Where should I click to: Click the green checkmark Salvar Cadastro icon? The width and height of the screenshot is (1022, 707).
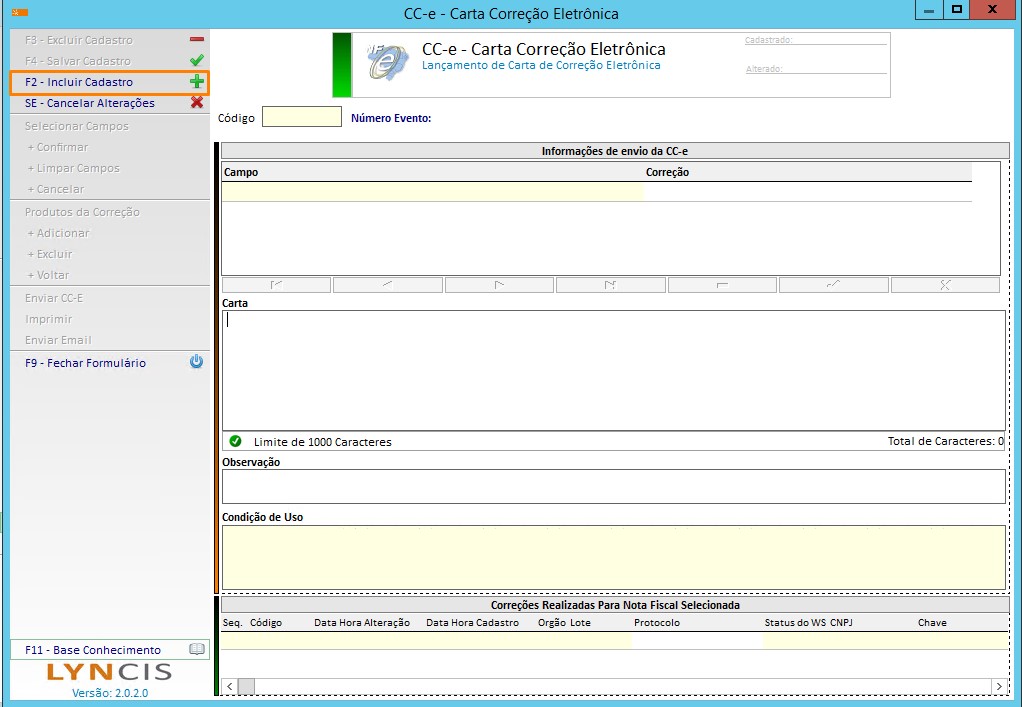pos(197,61)
